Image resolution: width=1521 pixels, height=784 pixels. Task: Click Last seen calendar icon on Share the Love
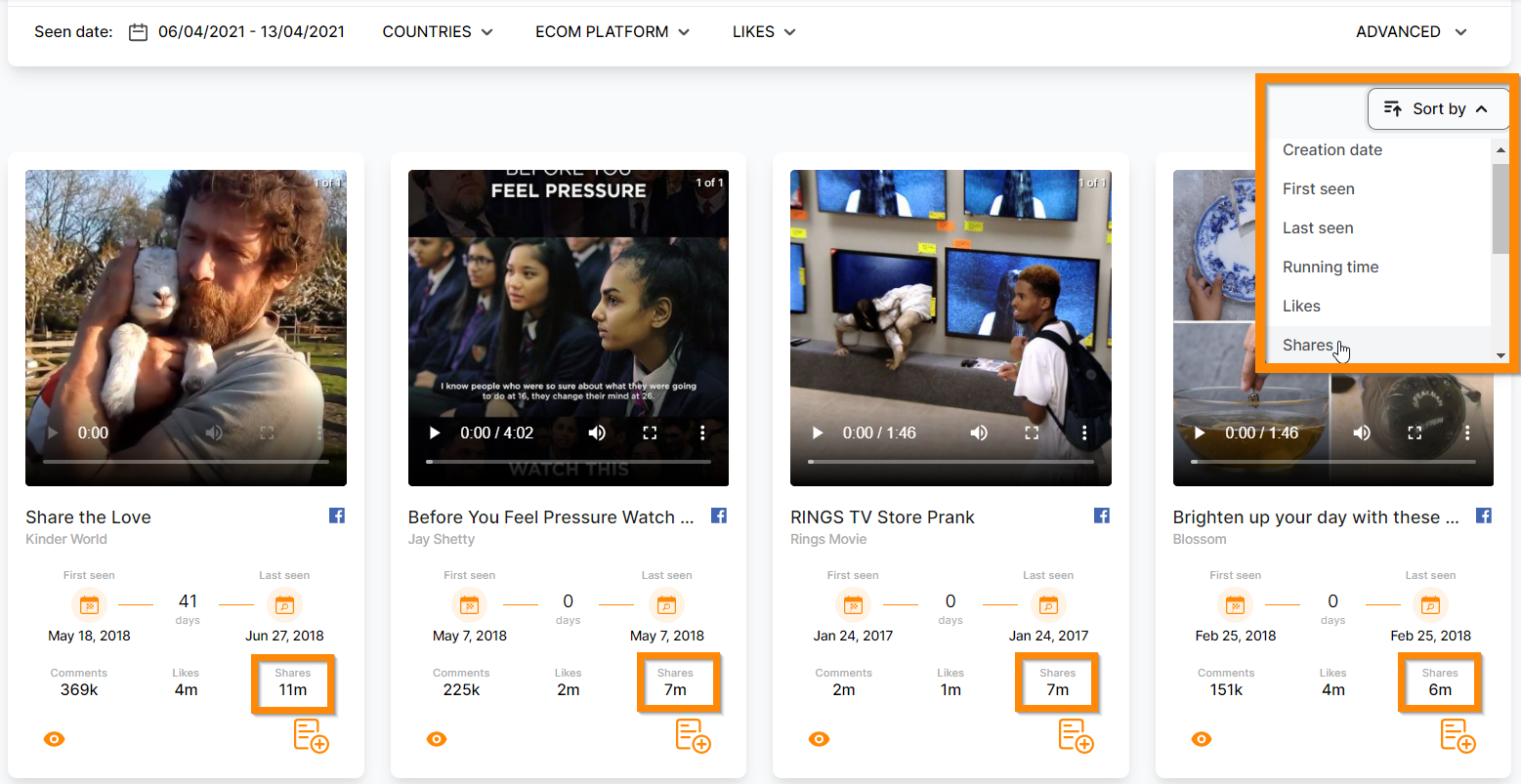coord(284,605)
